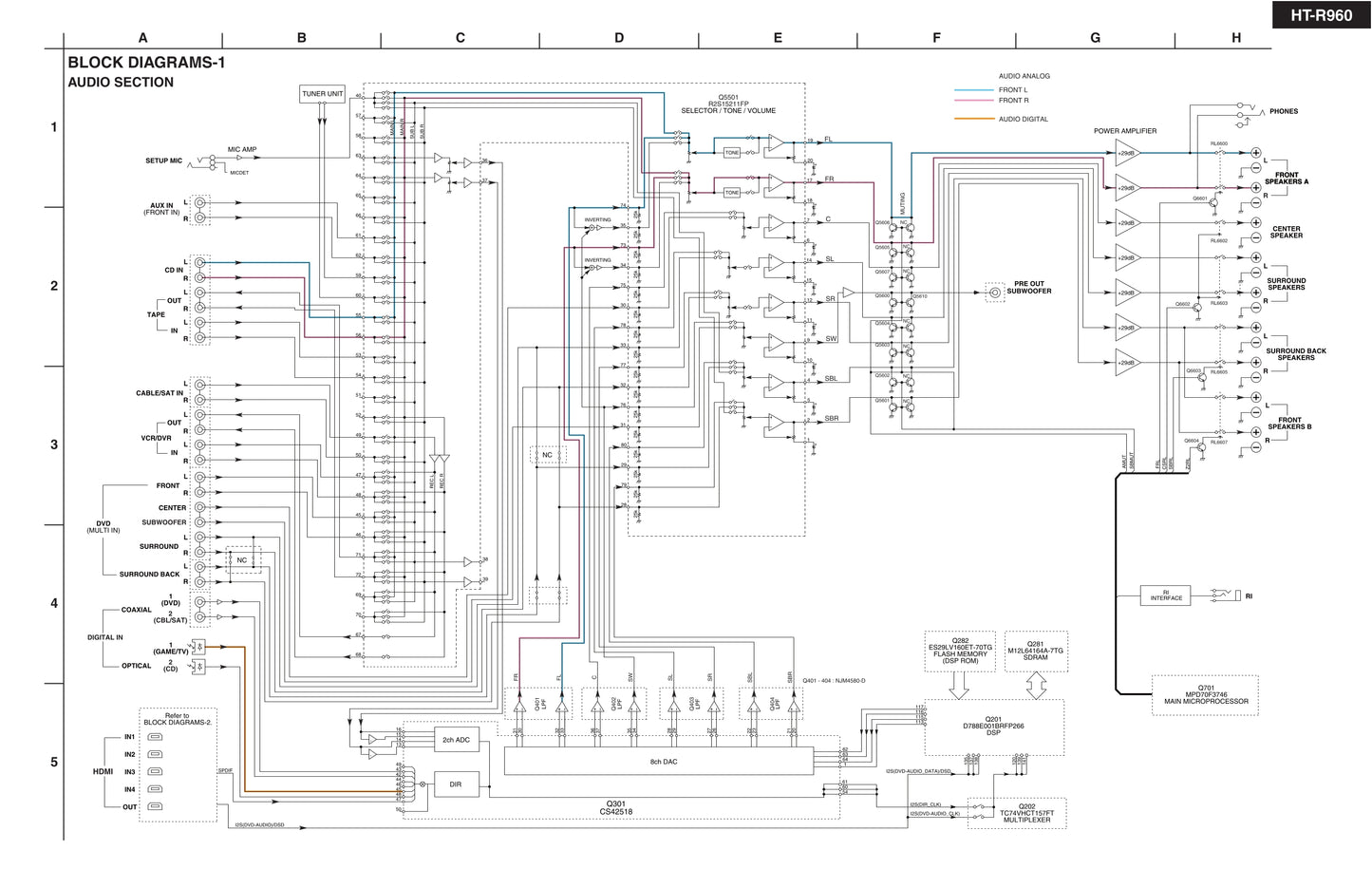This screenshot has width=1372, height=888.
Task: Click the optical 1 (GAME/TV) input connector
Action: coord(199,647)
